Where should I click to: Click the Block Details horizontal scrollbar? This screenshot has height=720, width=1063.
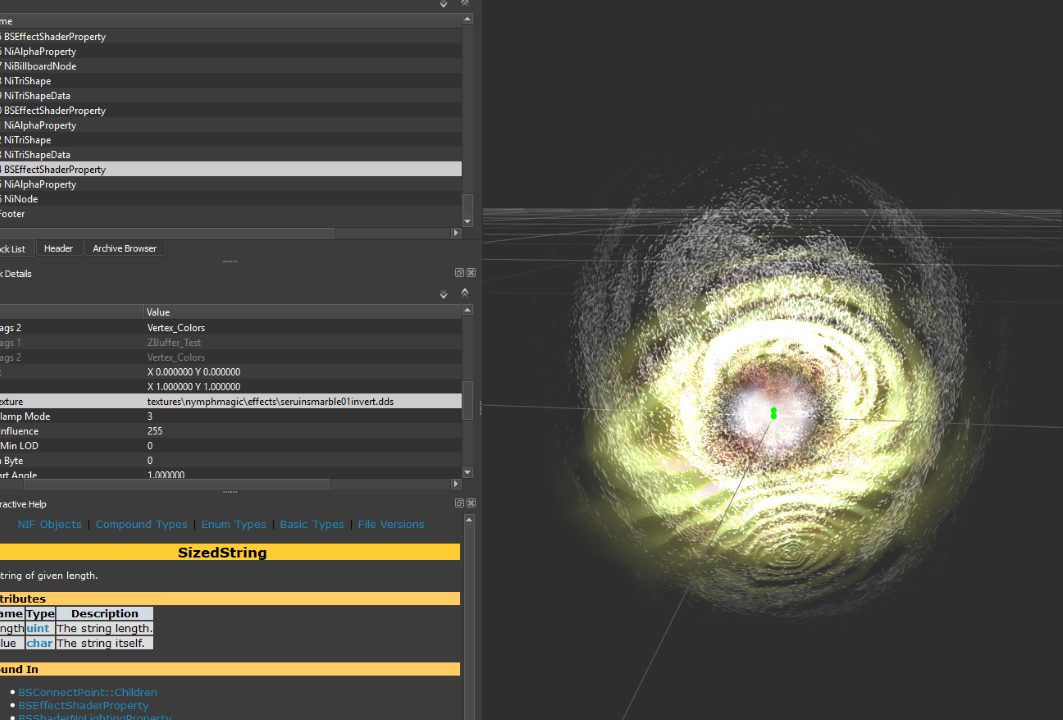coord(176,483)
